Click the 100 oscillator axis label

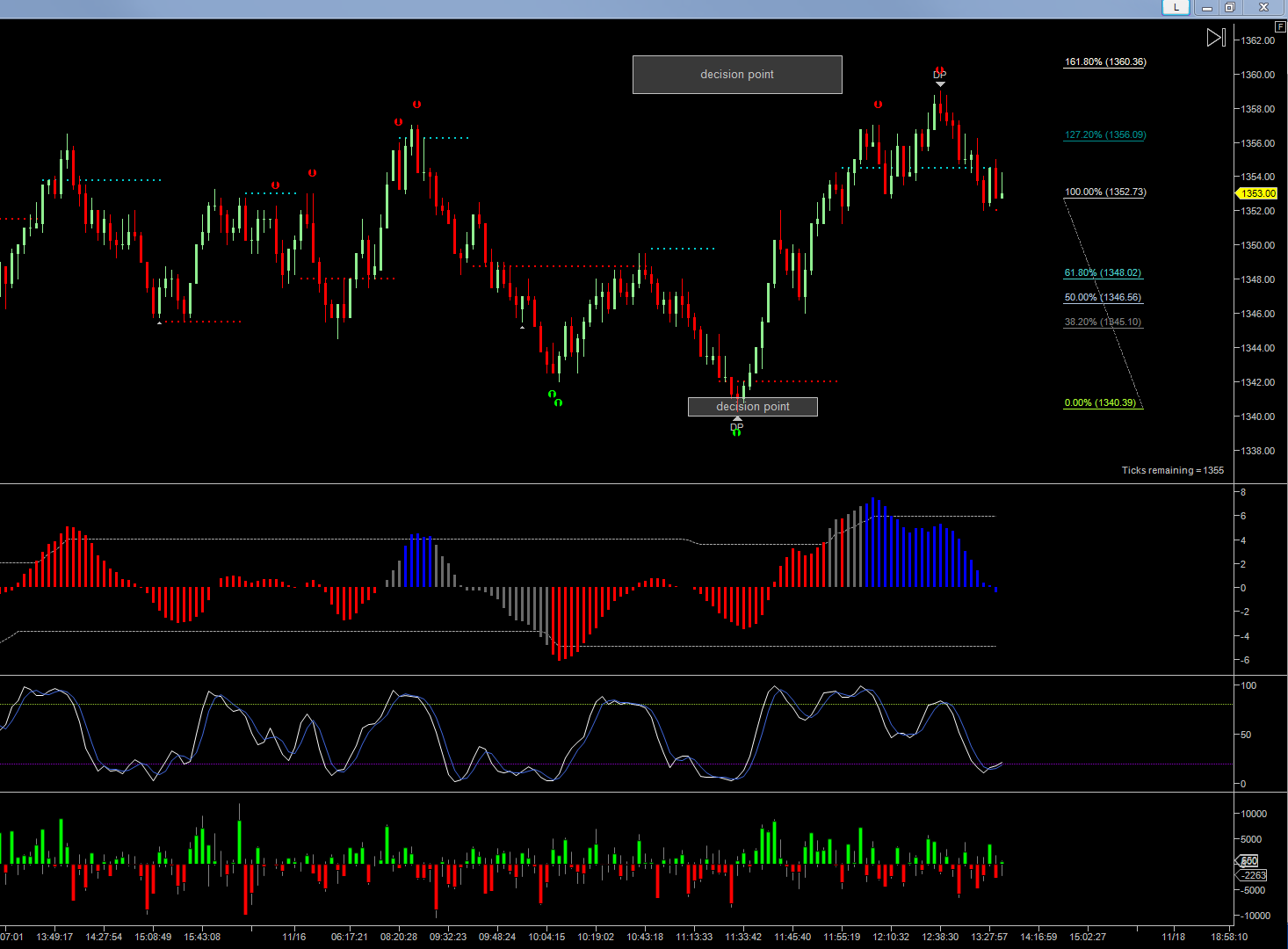1248,685
